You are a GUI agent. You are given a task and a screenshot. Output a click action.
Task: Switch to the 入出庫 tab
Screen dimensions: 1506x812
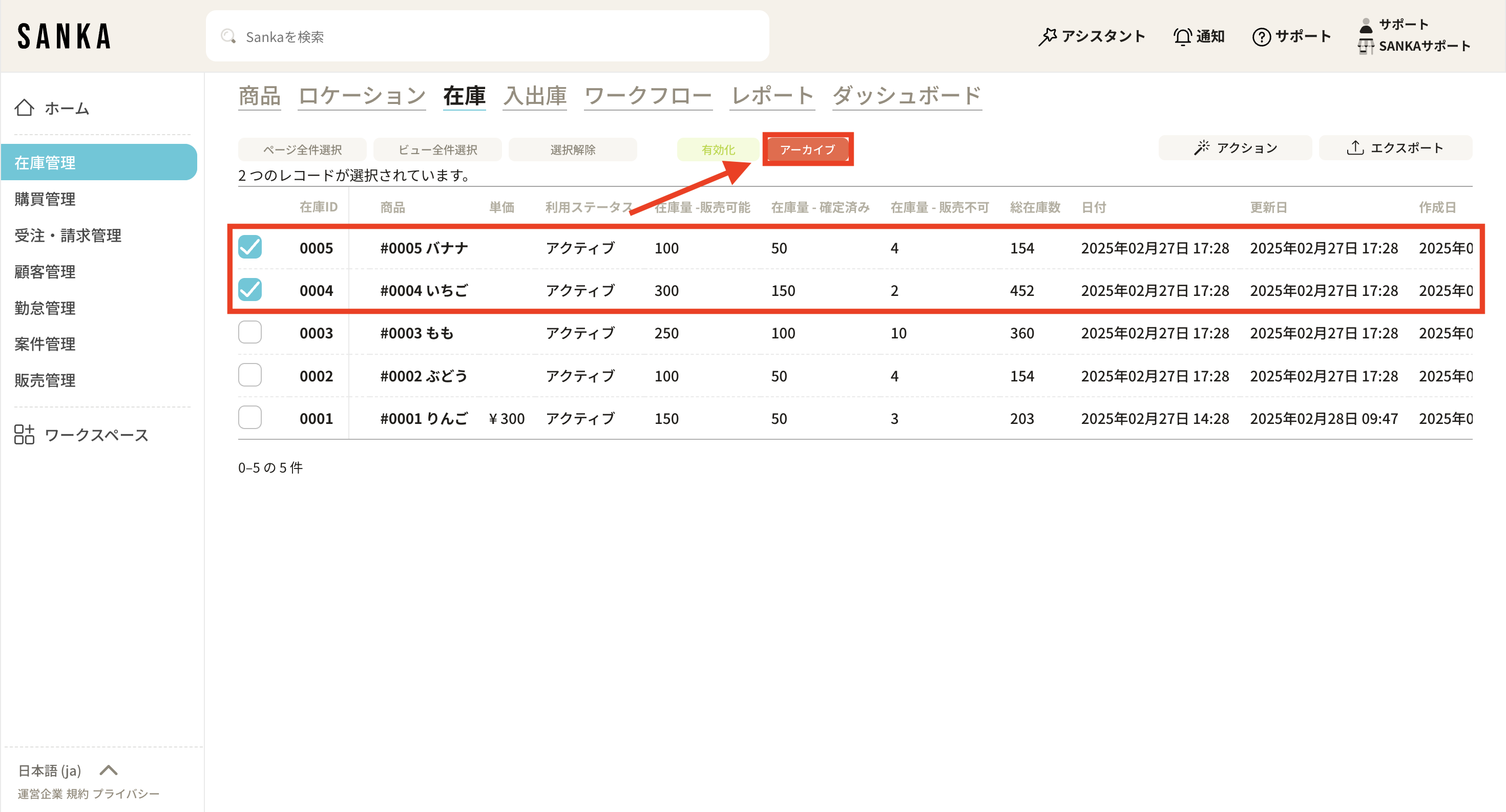coord(535,96)
